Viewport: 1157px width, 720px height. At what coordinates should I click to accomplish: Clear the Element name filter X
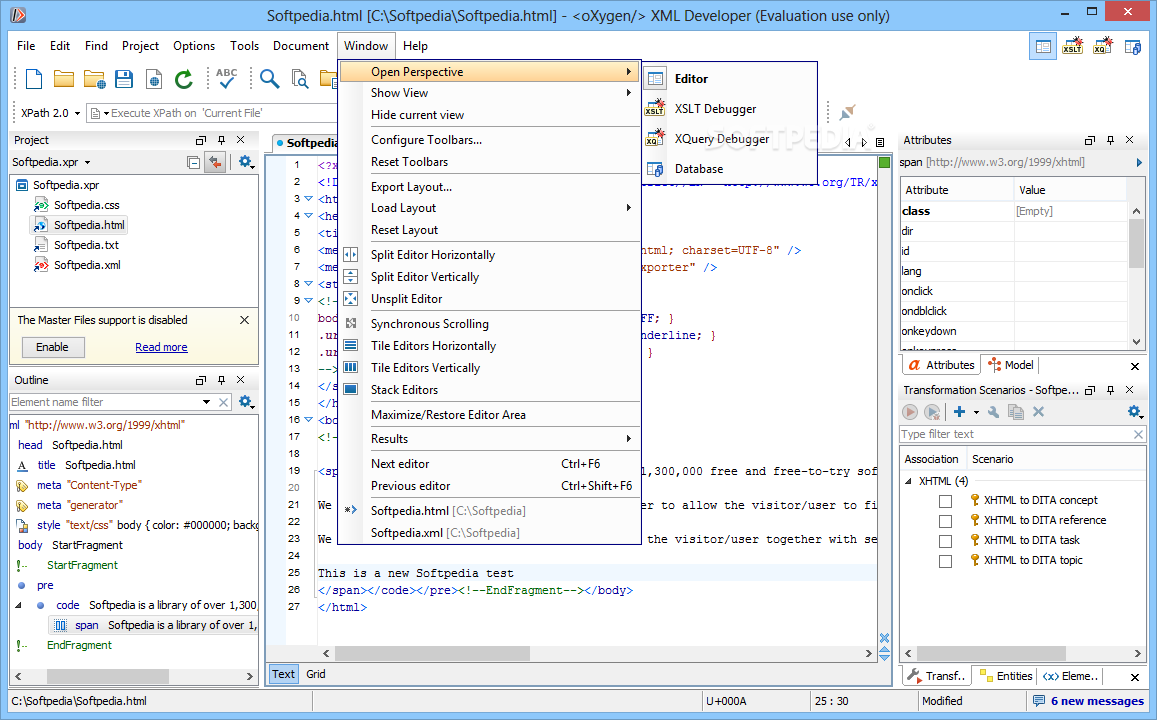click(x=224, y=402)
